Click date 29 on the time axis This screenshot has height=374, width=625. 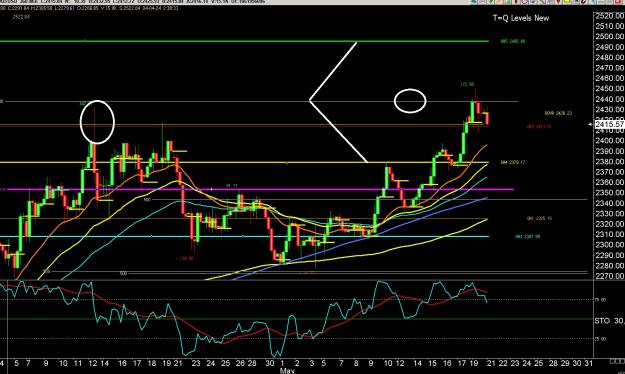565,363
